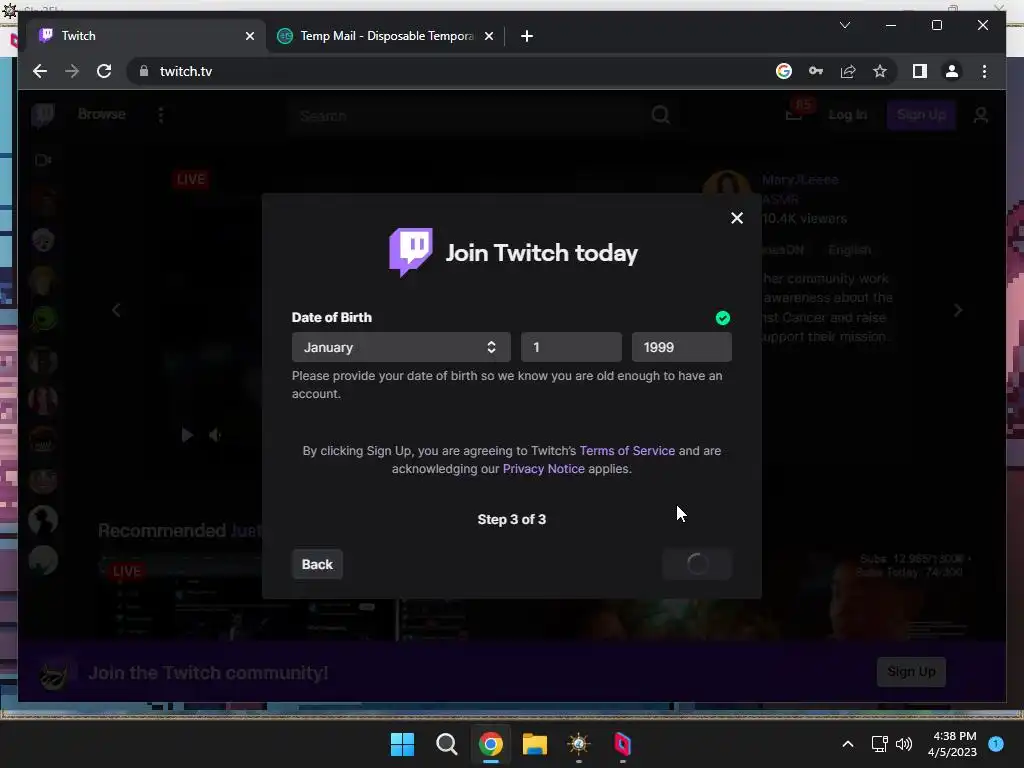Go to previous featured stream carousel arrow
Screen dimensions: 1024x768
[116, 310]
